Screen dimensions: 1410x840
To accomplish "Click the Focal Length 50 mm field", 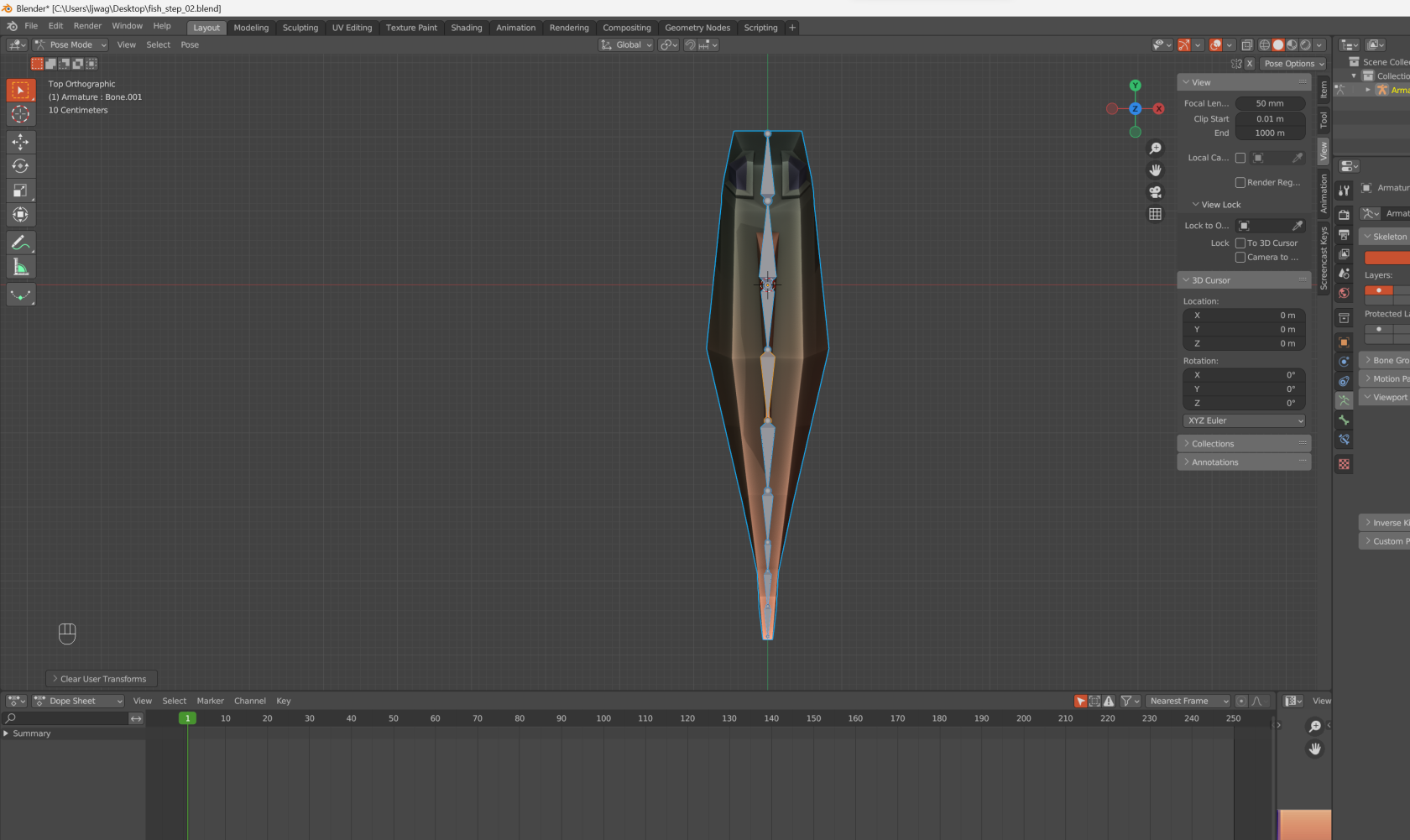I will point(1270,104).
